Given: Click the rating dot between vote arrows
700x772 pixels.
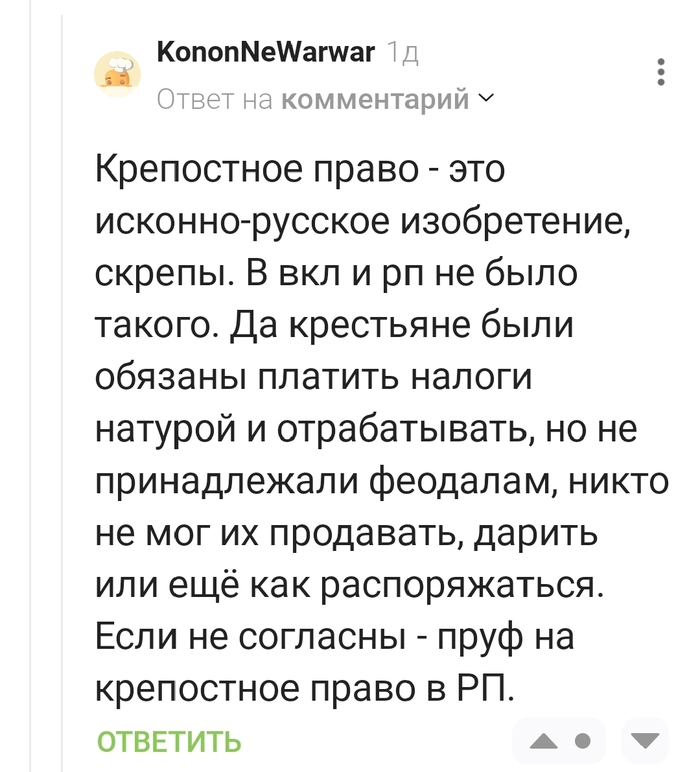Looking at the screenshot, I should pos(582,740).
